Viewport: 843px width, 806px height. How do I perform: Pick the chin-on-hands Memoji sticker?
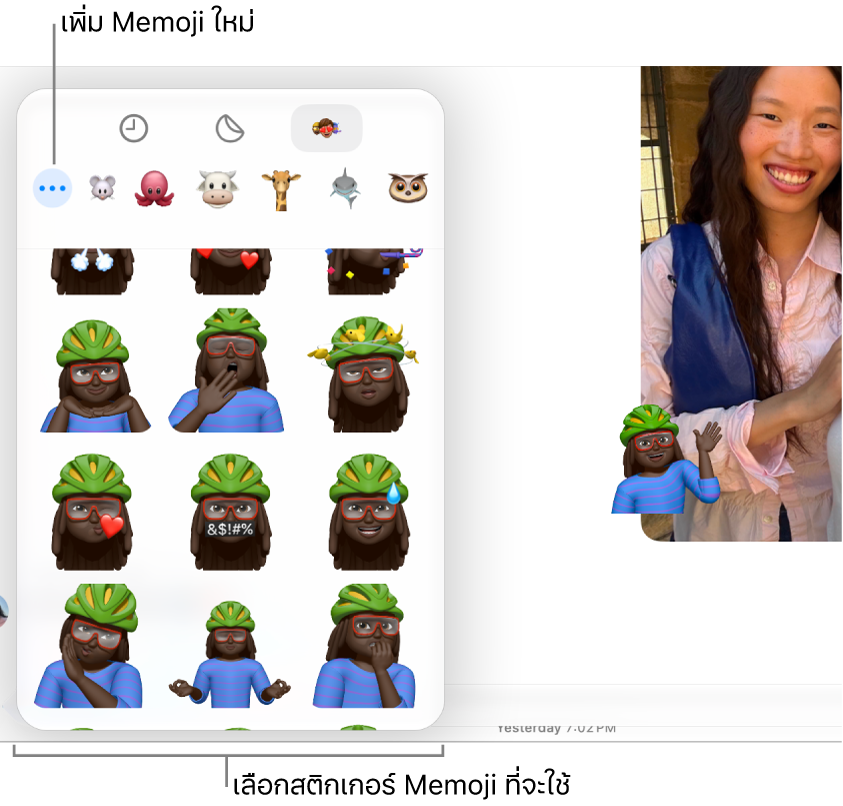95,376
